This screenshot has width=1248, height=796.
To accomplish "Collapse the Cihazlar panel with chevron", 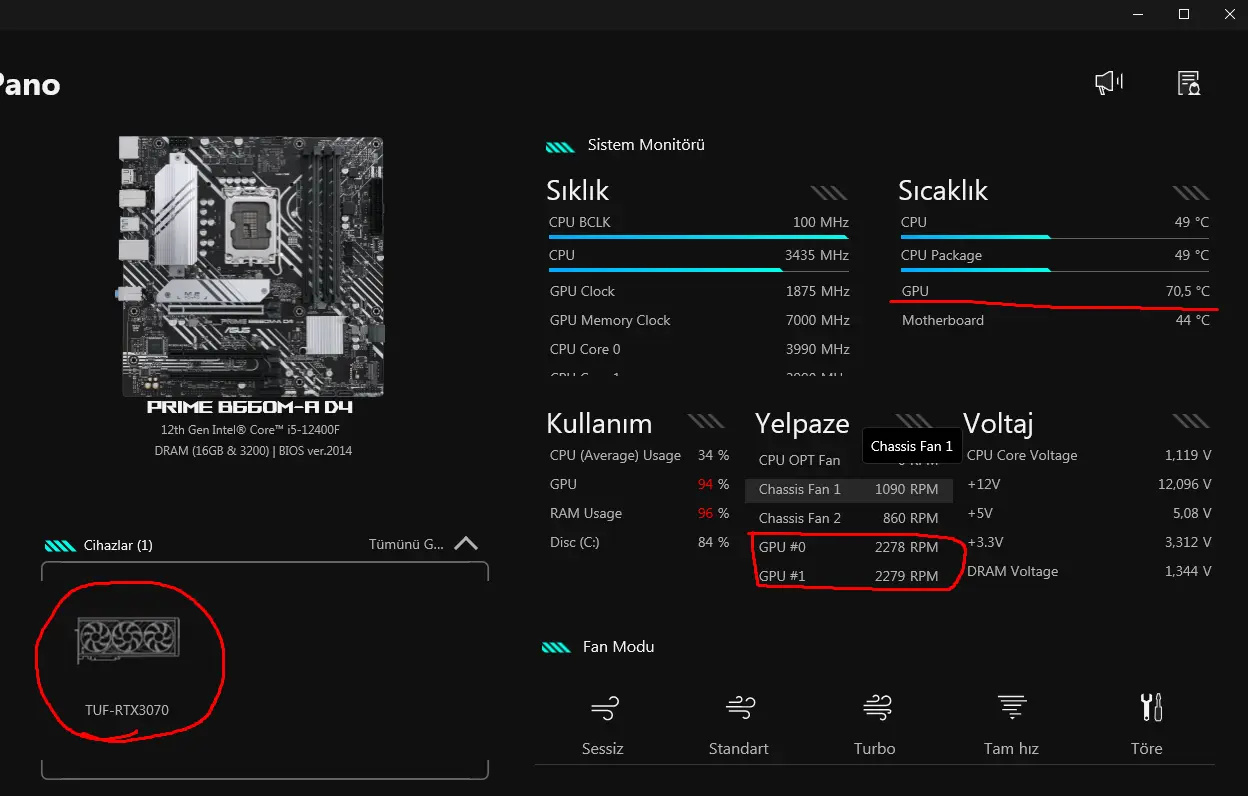I will tap(466, 544).
